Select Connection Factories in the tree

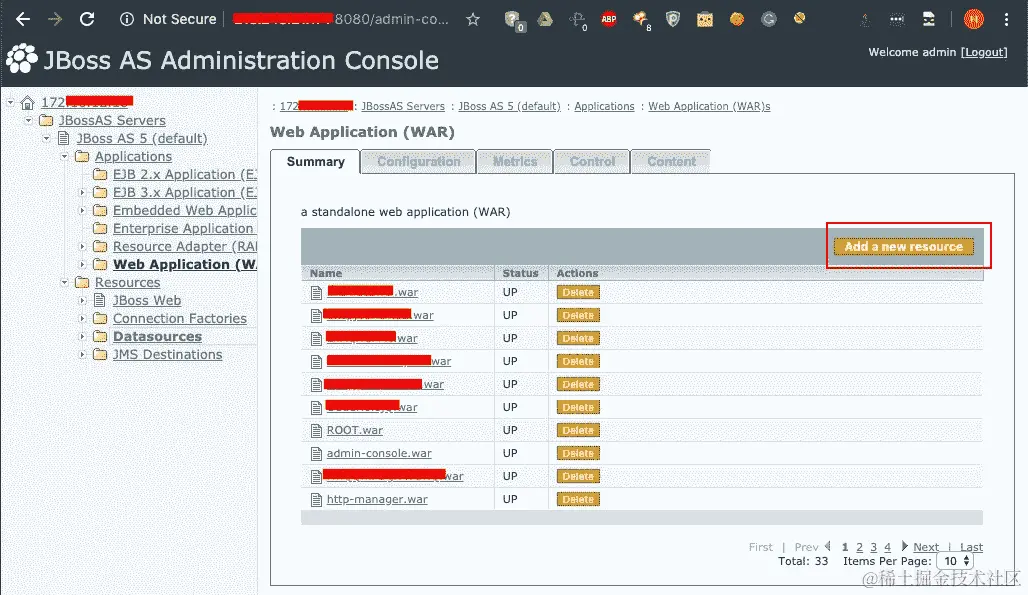pyautogui.click(x=180, y=318)
